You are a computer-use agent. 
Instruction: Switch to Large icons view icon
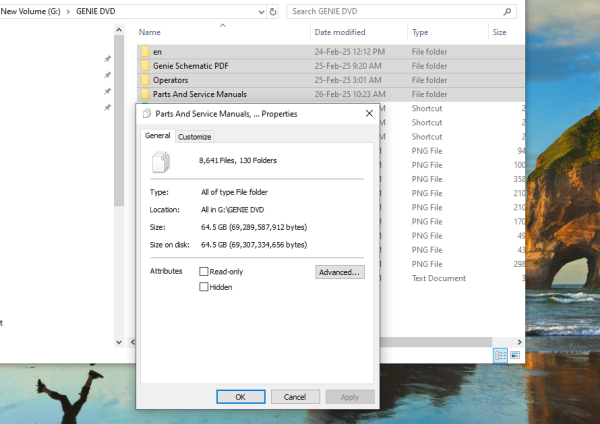[x=515, y=355]
